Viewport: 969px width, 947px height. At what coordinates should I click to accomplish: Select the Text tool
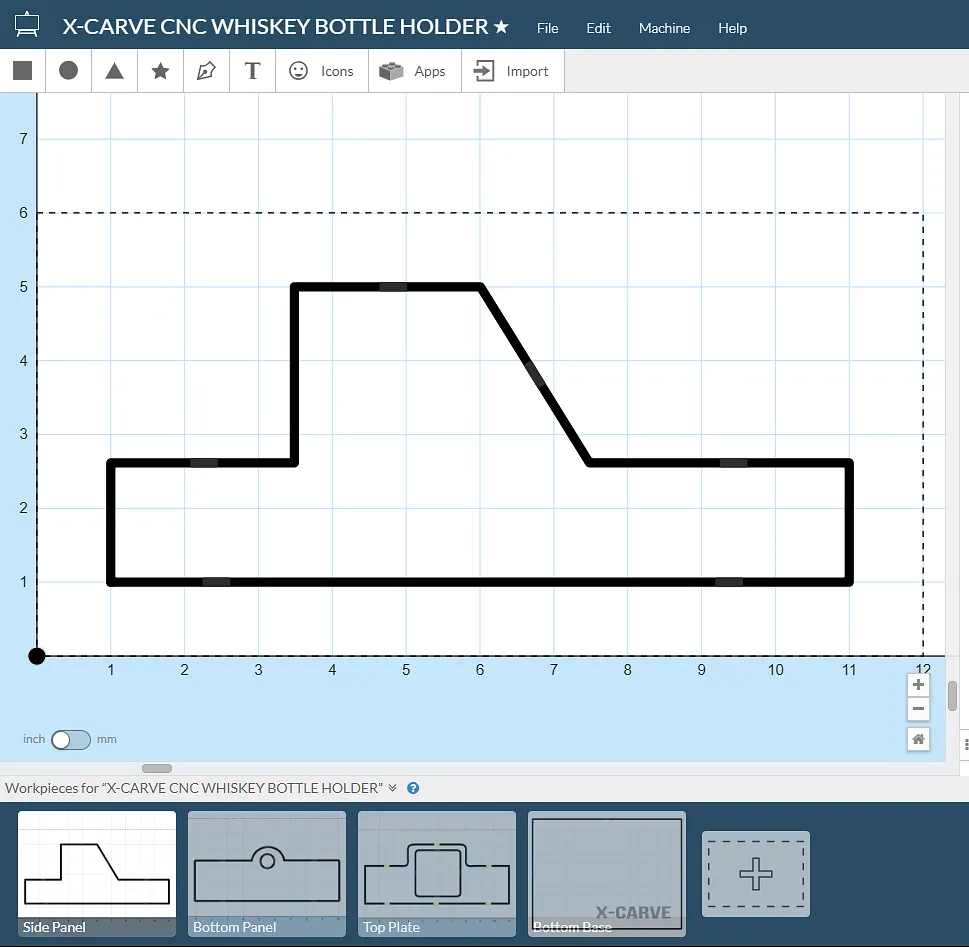pyautogui.click(x=253, y=71)
